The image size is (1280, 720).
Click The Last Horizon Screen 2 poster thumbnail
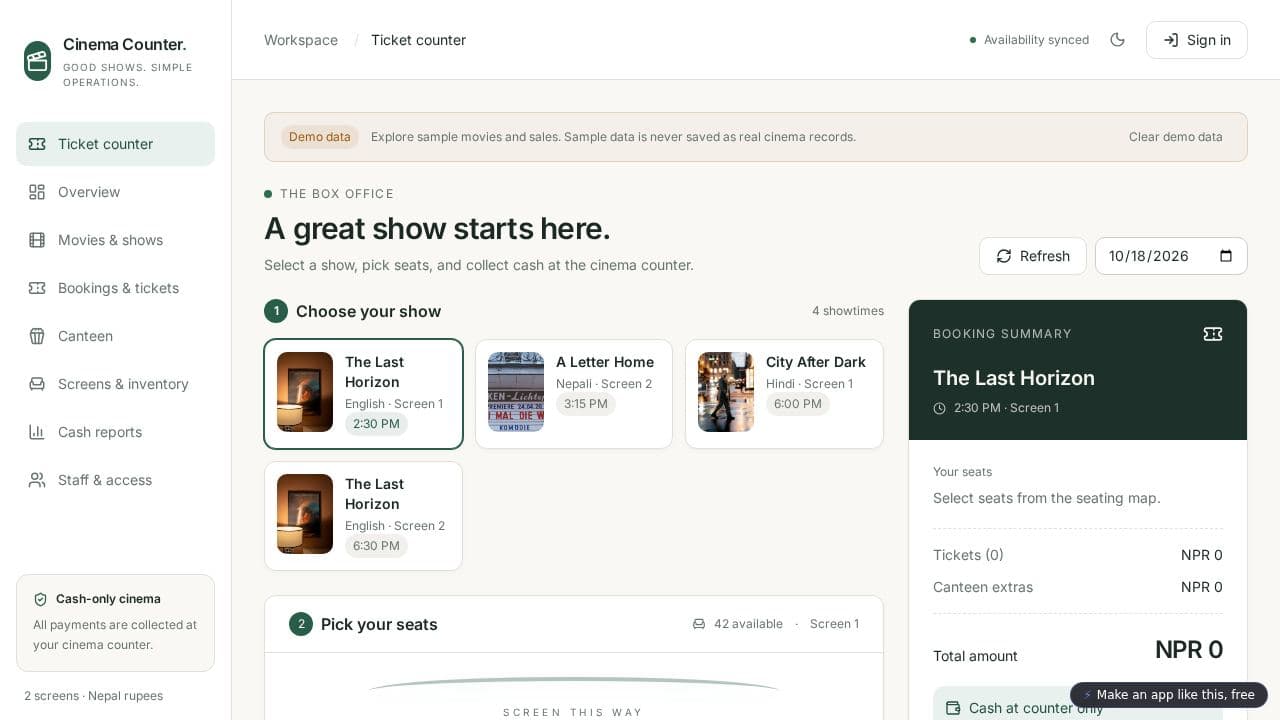pos(305,514)
